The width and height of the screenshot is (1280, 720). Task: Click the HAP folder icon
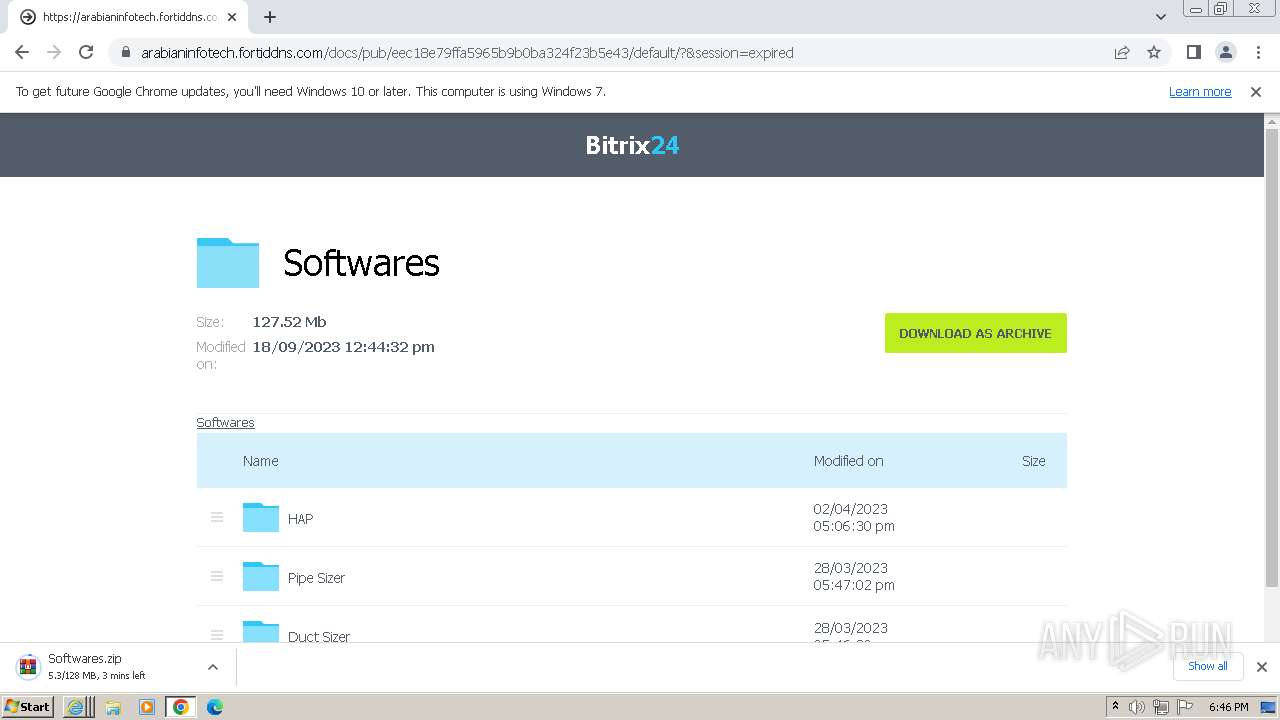pyautogui.click(x=261, y=517)
